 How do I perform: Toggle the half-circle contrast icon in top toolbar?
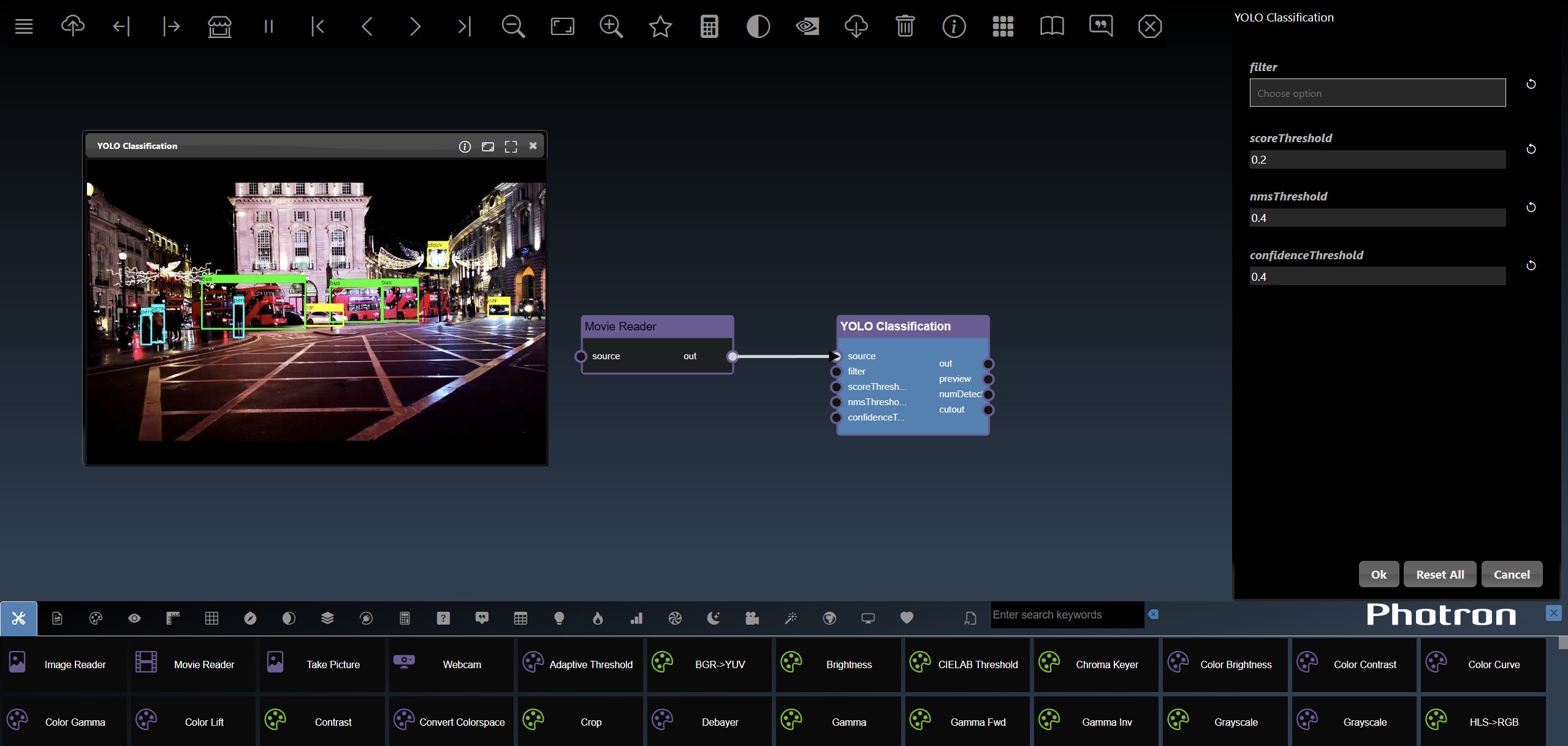click(x=758, y=26)
